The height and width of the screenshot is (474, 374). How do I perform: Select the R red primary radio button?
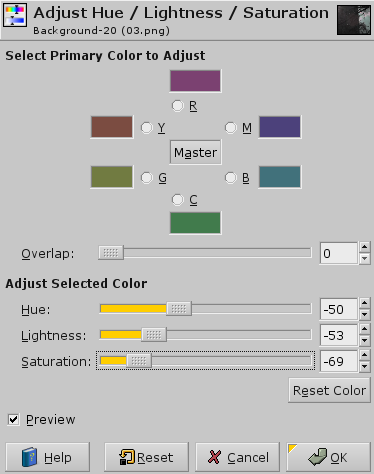click(x=178, y=106)
